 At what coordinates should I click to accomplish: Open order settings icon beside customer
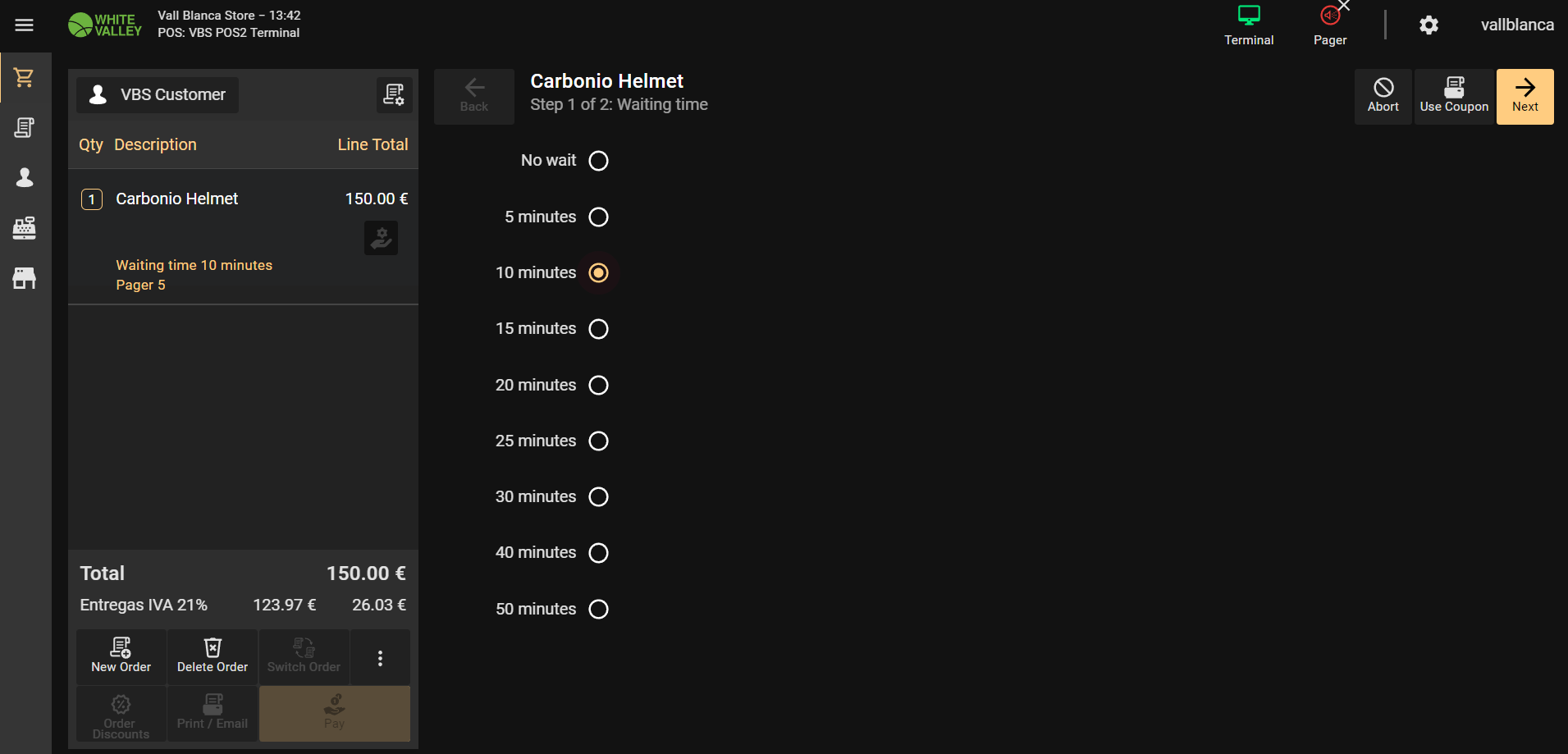pyautogui.click(x=394, y=95)
